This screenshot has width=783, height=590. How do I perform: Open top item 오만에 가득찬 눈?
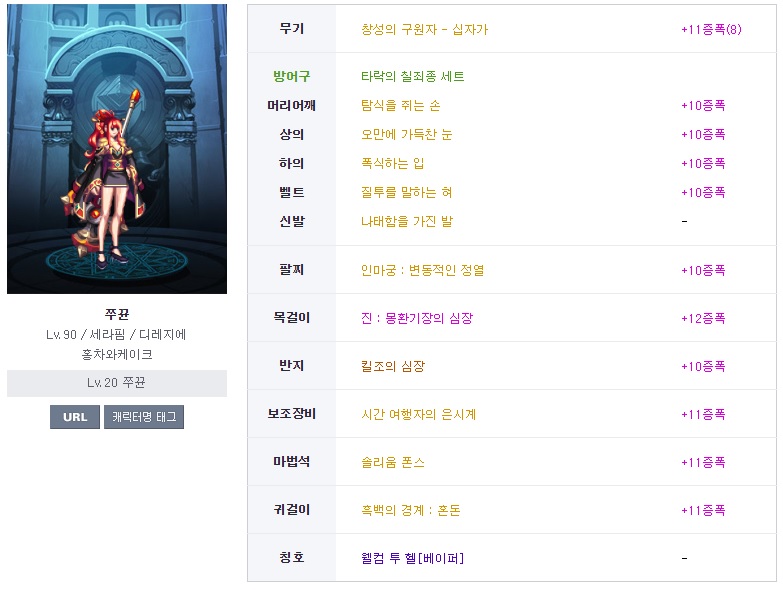[x=406, y=134]
